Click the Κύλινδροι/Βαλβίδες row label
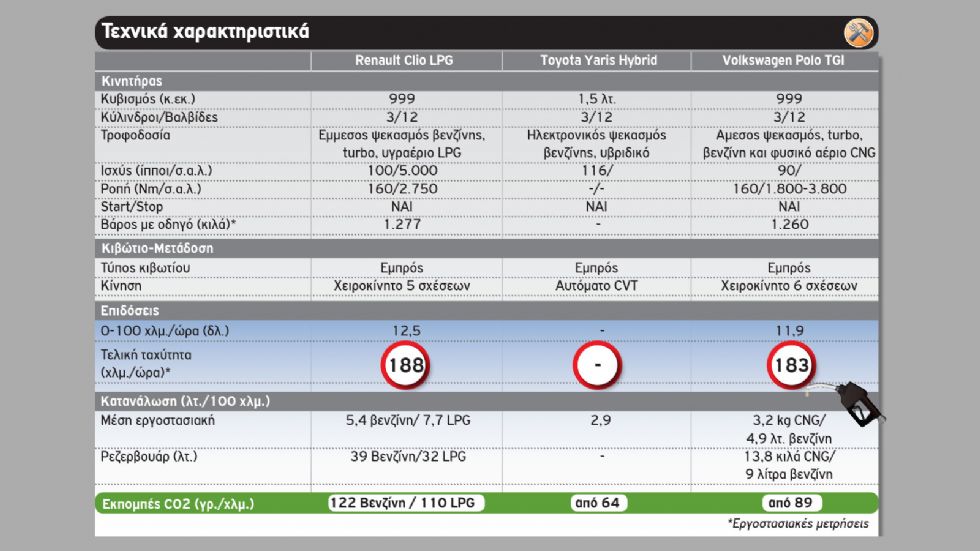This screenshot has width=980, height=551. [159, 117]
